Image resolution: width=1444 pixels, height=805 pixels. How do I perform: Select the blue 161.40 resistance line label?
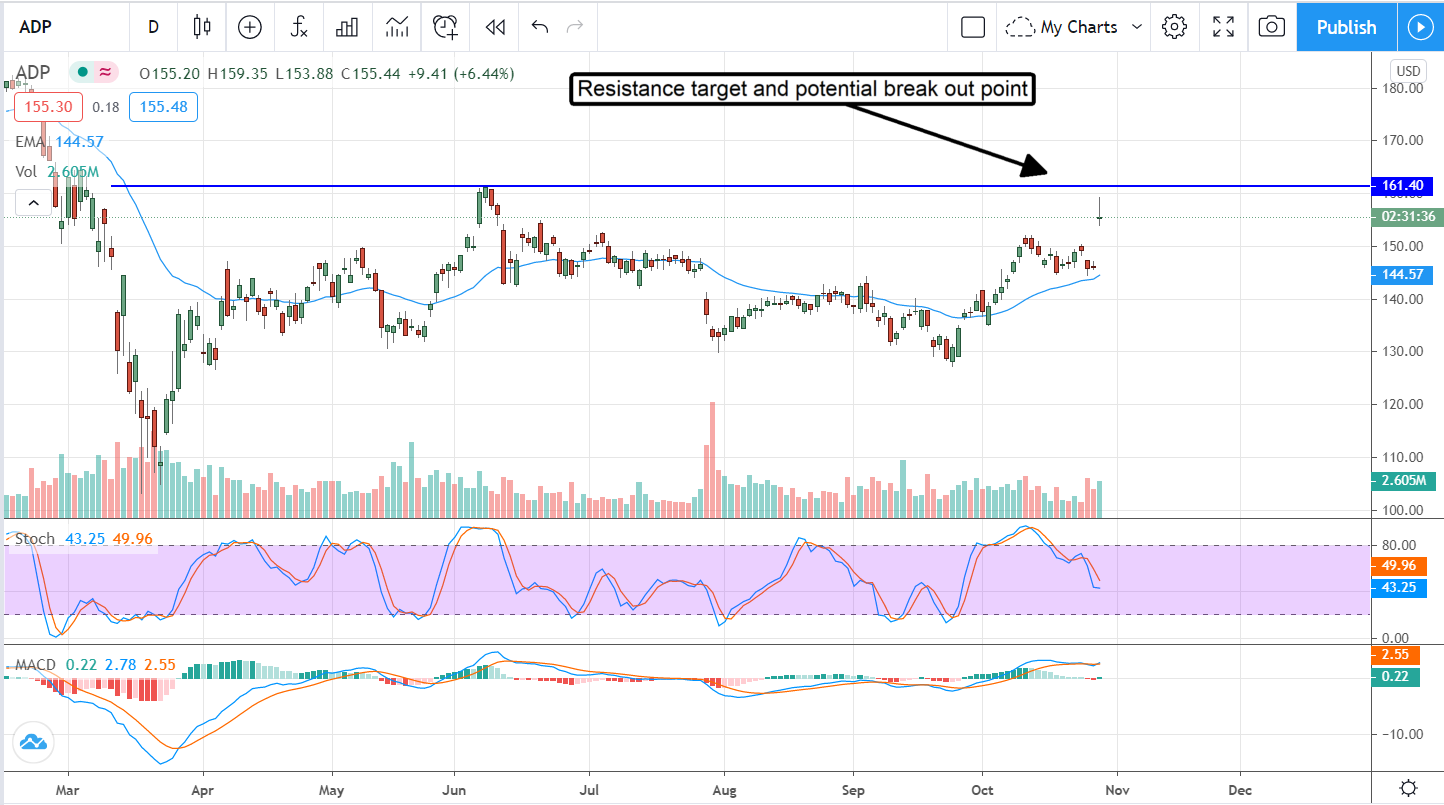(1405, 186)
